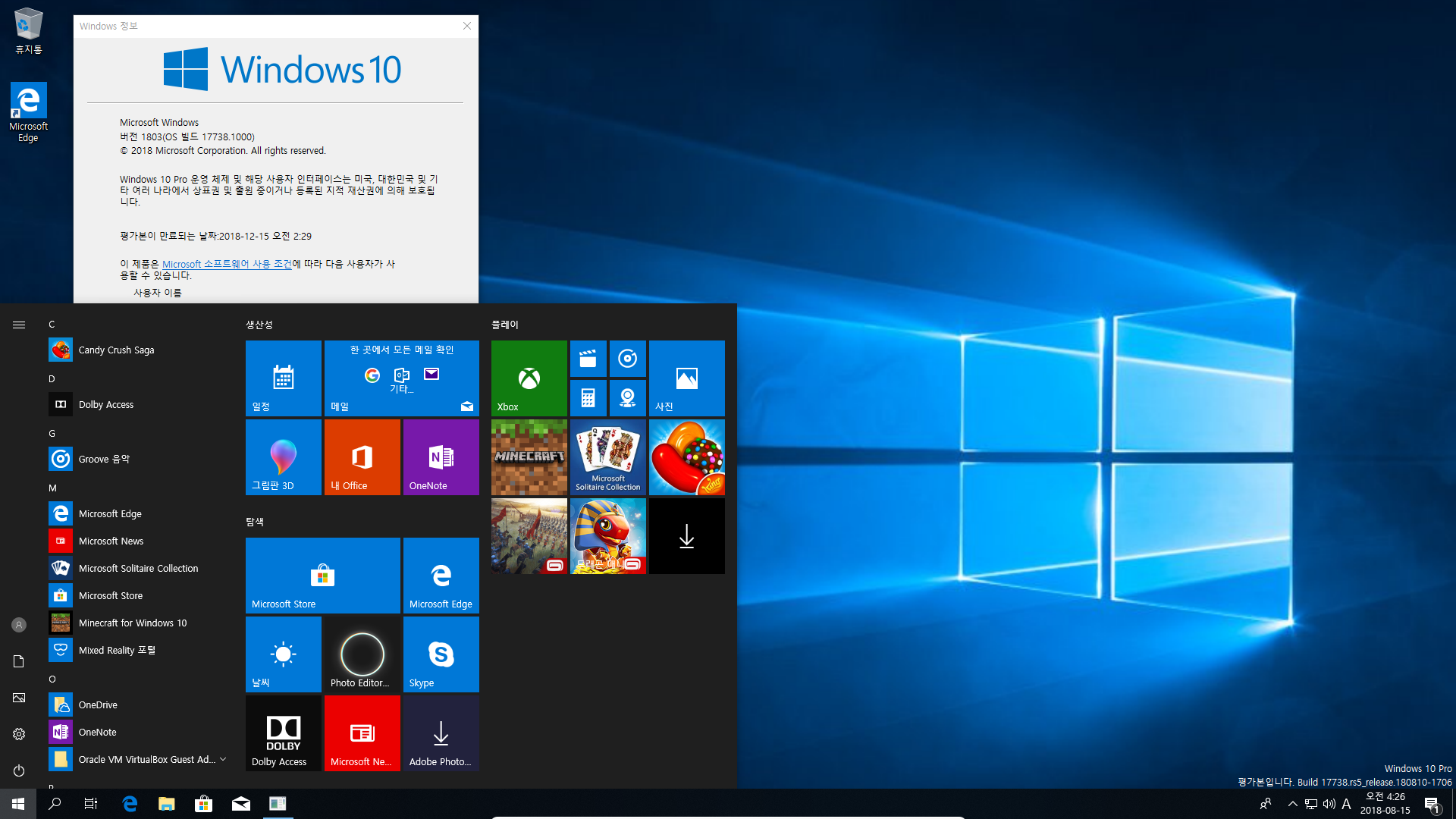The image size is (1456, 819).
Task: Open Documents from Start left rail
Action: 19,661
